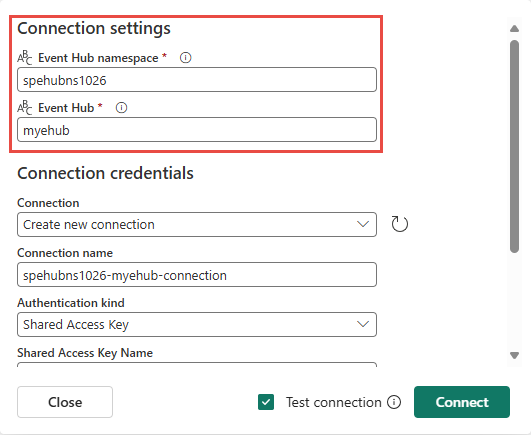Click the Connection name text field

pos(197,275)
